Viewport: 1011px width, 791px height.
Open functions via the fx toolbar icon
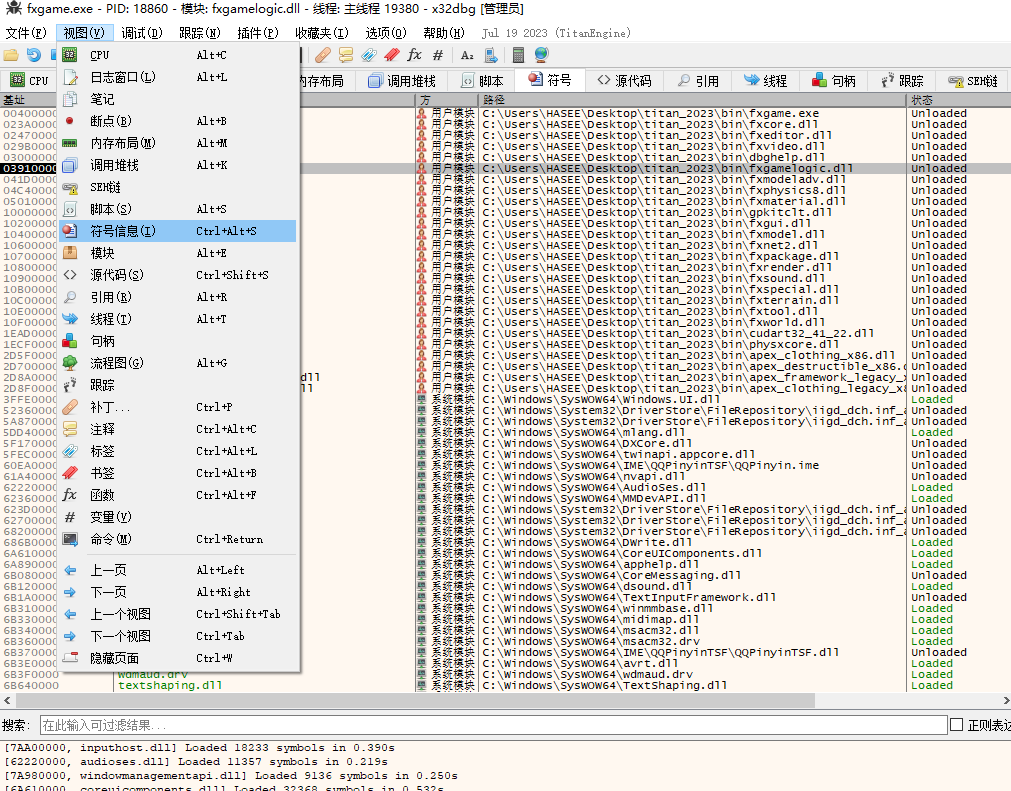coord(415,55)
